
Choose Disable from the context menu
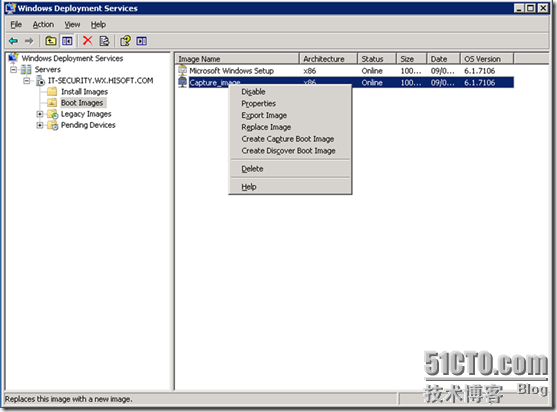(x=290, y=92)
